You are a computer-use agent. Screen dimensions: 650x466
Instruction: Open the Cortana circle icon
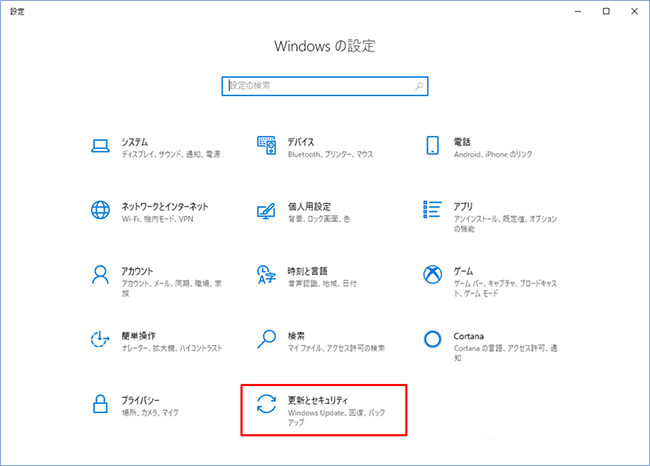tap(432, 339)
